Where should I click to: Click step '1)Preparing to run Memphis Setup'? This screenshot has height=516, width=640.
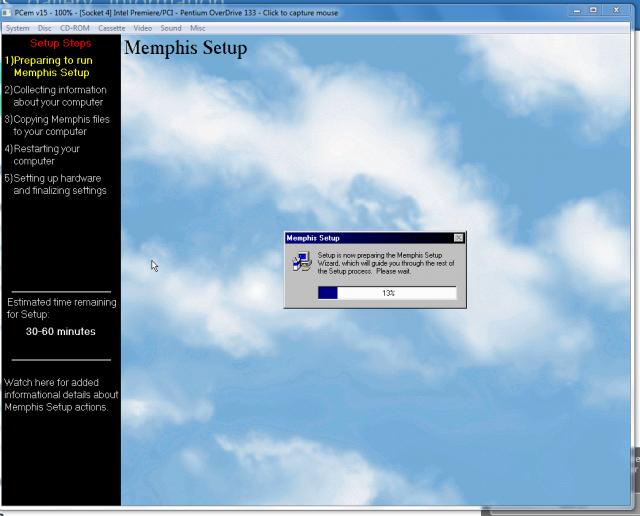[49, 67]
